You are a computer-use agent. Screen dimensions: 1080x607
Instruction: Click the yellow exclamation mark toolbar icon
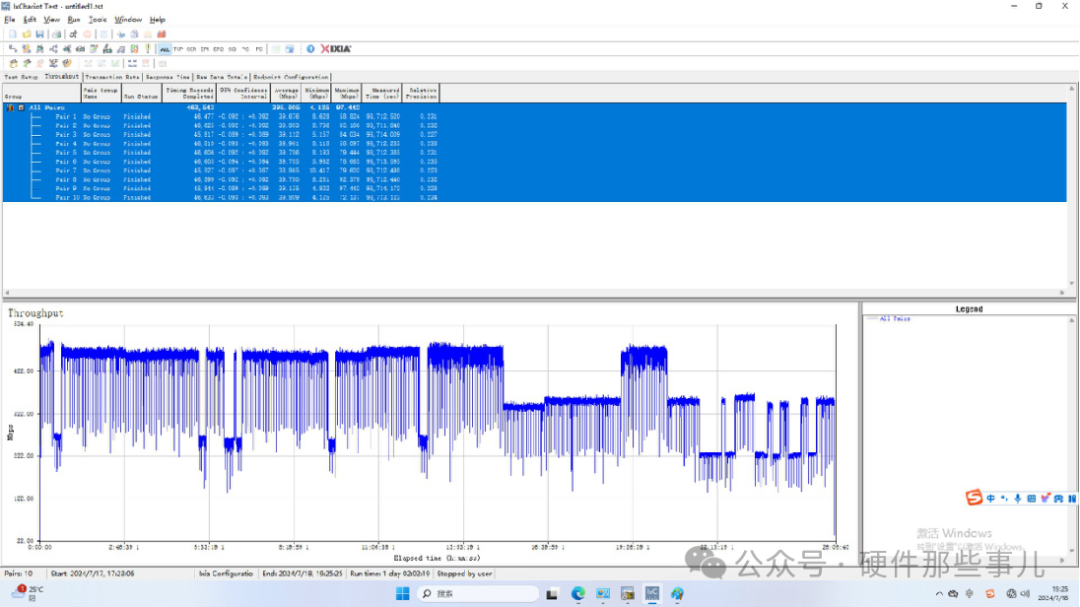tap(148, 48)
